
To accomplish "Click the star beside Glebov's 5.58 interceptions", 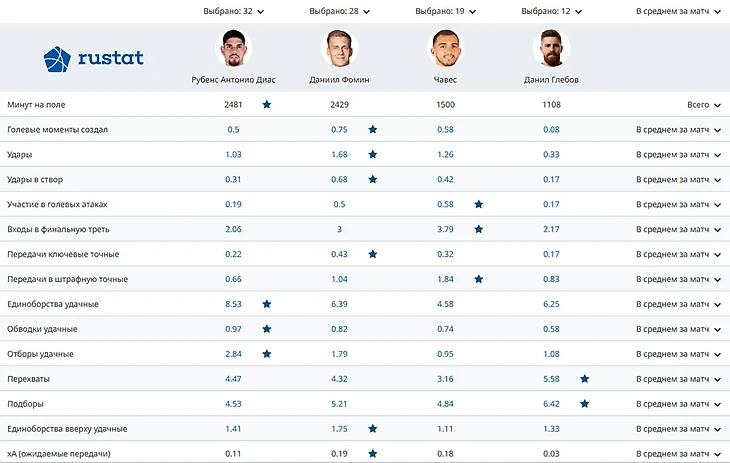I will (x=584, y=379).
